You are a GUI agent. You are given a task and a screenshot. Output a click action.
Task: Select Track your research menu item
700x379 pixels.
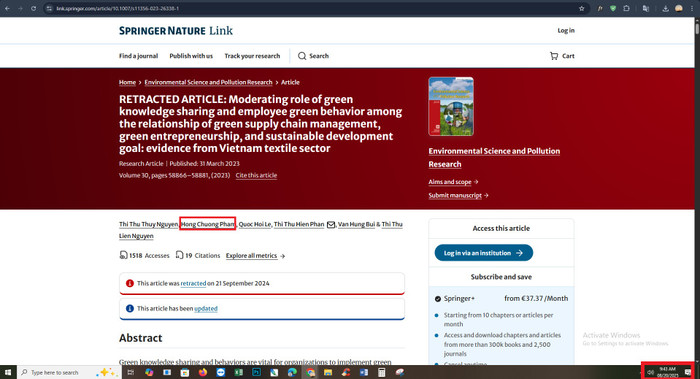coord(252,56)
